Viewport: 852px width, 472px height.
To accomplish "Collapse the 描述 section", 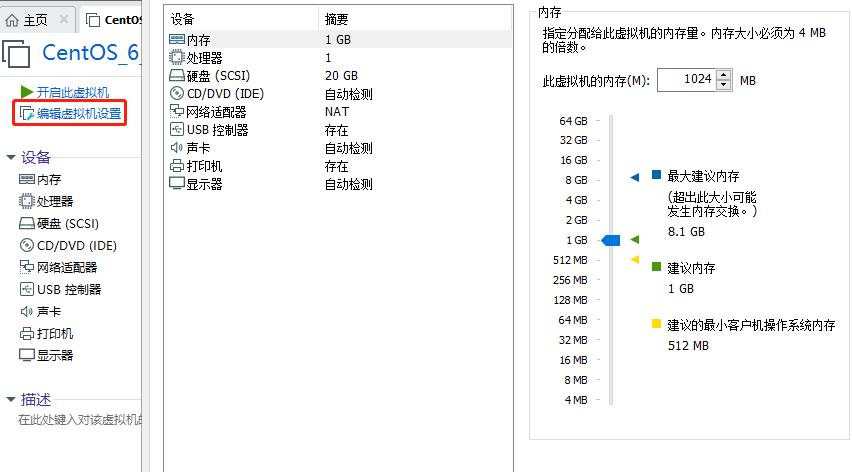I will (x=10, y=399).
